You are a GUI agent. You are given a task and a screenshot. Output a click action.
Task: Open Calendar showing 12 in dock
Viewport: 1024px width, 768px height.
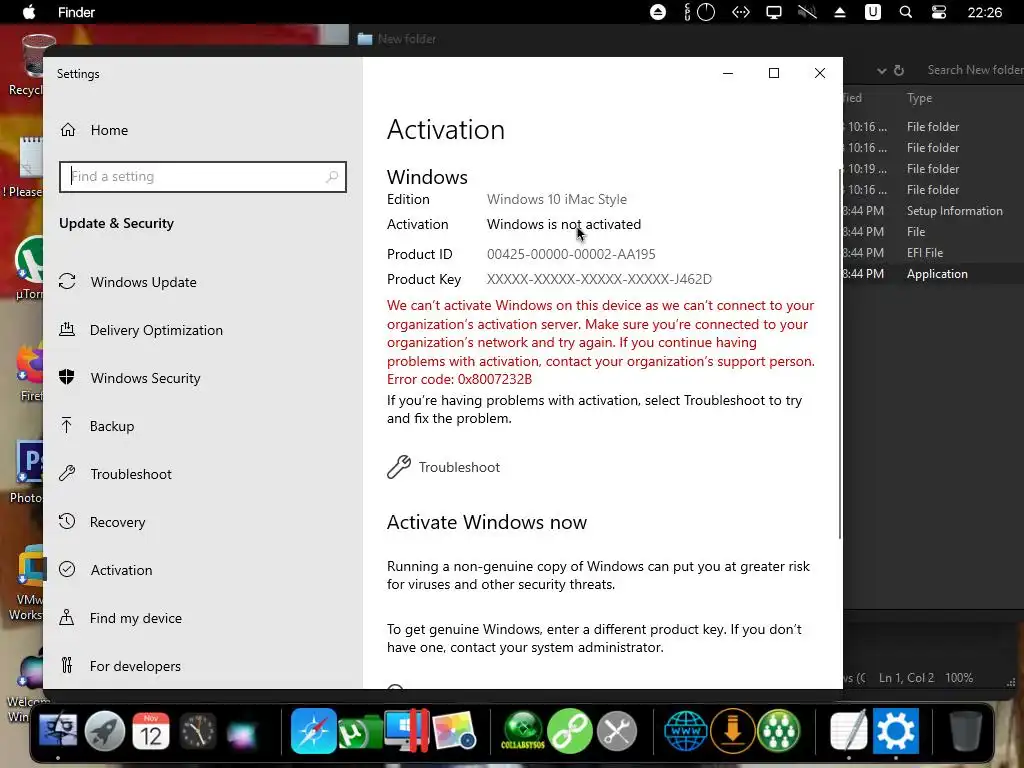151,730
